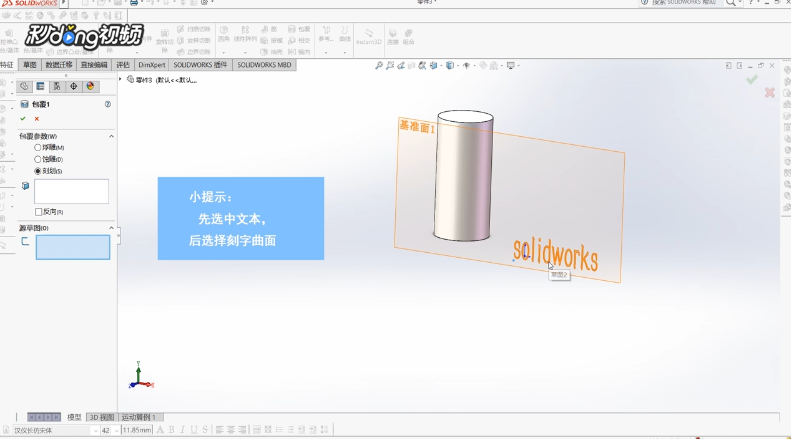Click the face selection cube icon
The image size is (791, 439).
[26, 186]
